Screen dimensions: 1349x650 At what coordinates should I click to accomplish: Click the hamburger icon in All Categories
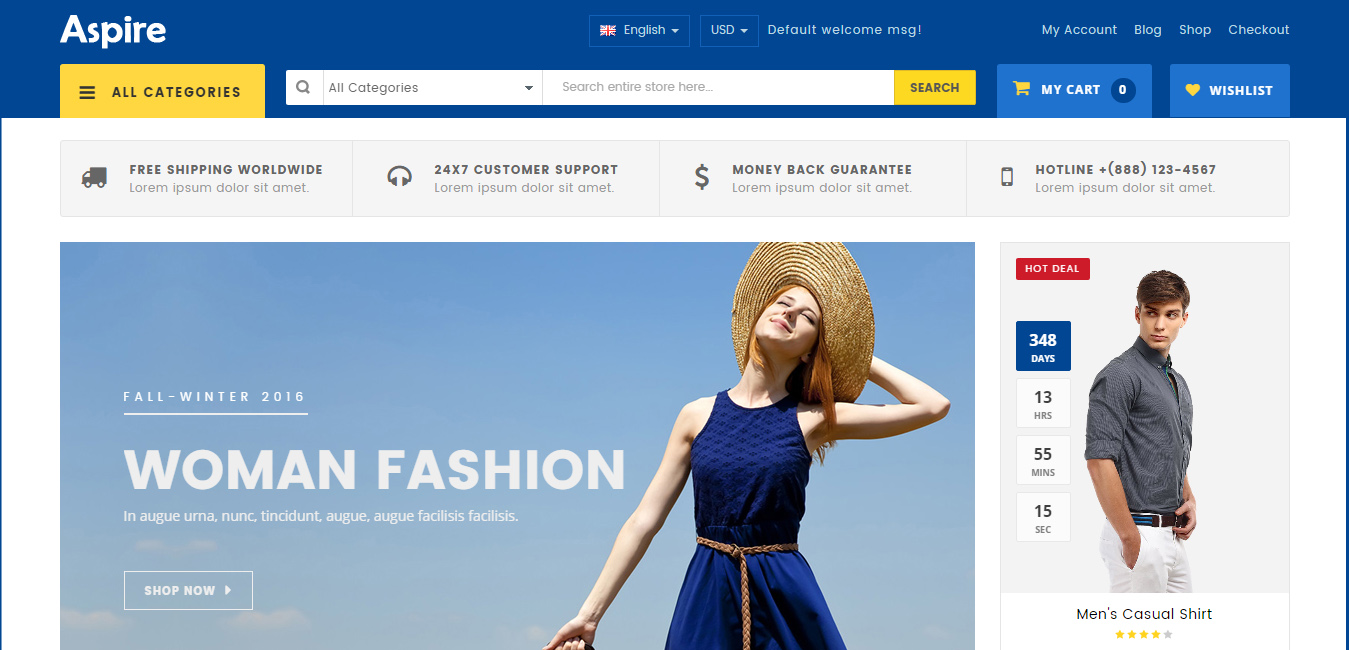[x=87, y=92]
